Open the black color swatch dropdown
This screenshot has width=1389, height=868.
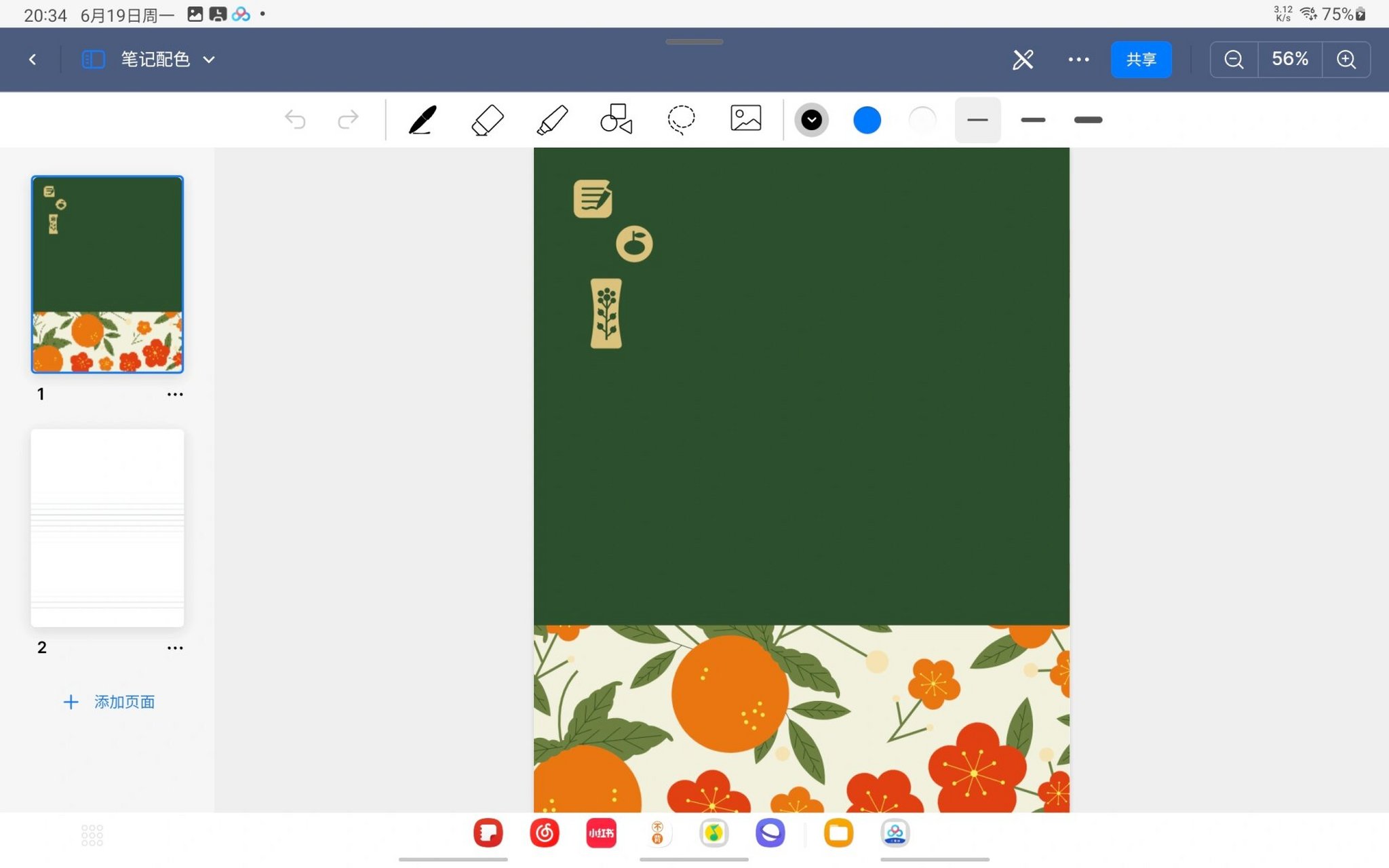pyautogui.click(x=811, y=120)
